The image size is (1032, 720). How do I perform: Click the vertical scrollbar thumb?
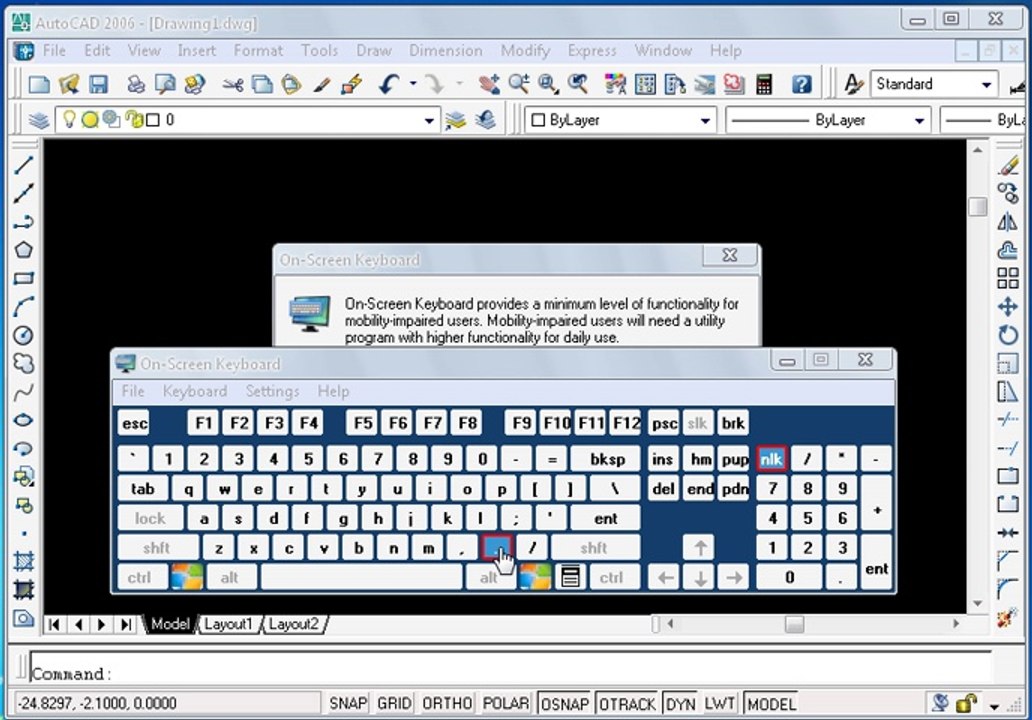977,207
